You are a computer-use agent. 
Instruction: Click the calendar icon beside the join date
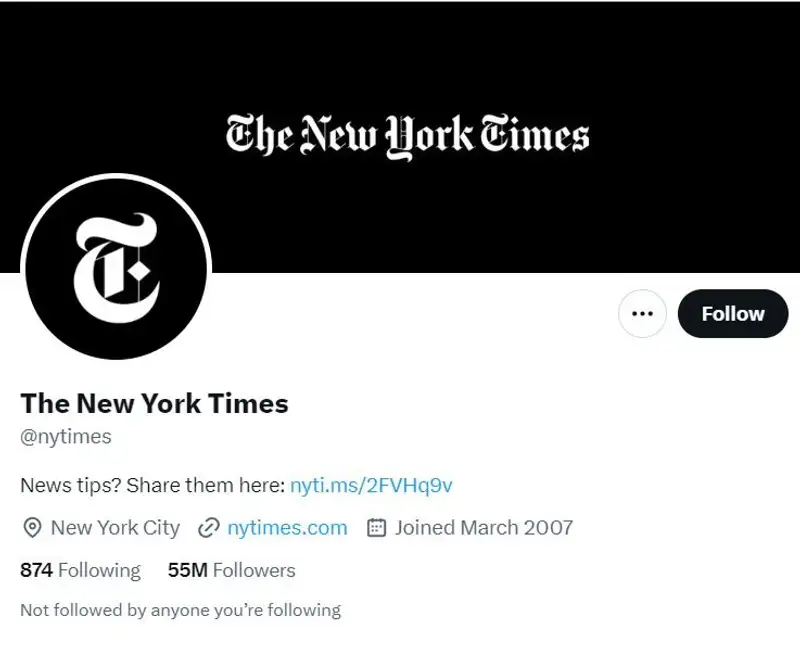pos(377,528)
